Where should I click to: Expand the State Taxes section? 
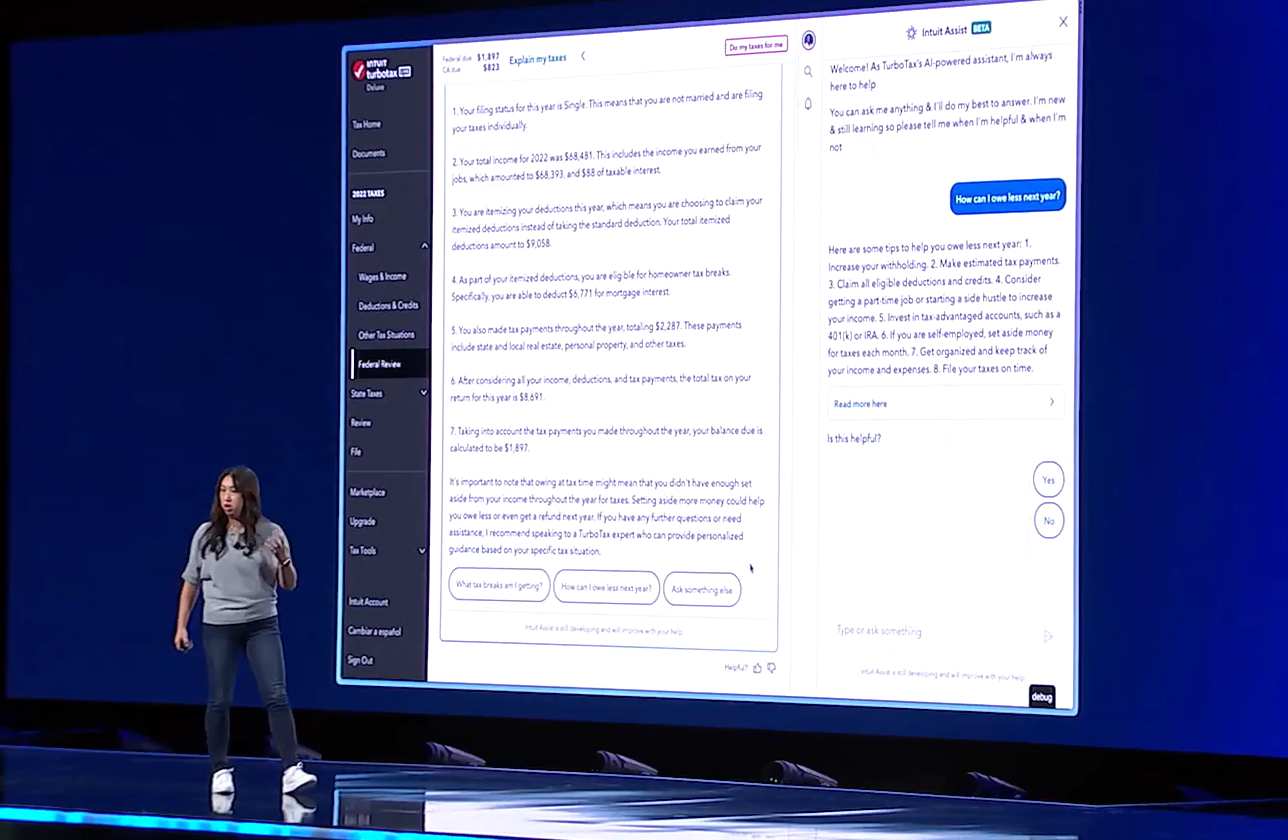[423, 393]
